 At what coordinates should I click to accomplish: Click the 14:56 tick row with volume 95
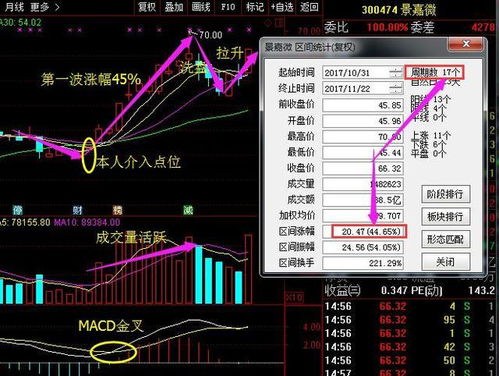[410, 320]
